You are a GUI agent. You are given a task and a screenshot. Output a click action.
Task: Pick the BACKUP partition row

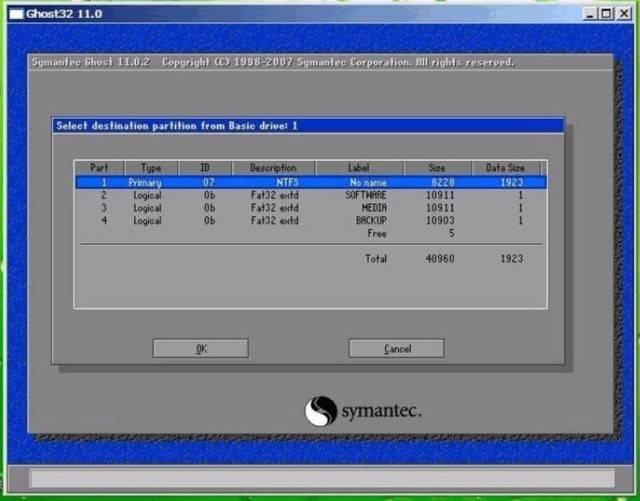click(310, 219)
